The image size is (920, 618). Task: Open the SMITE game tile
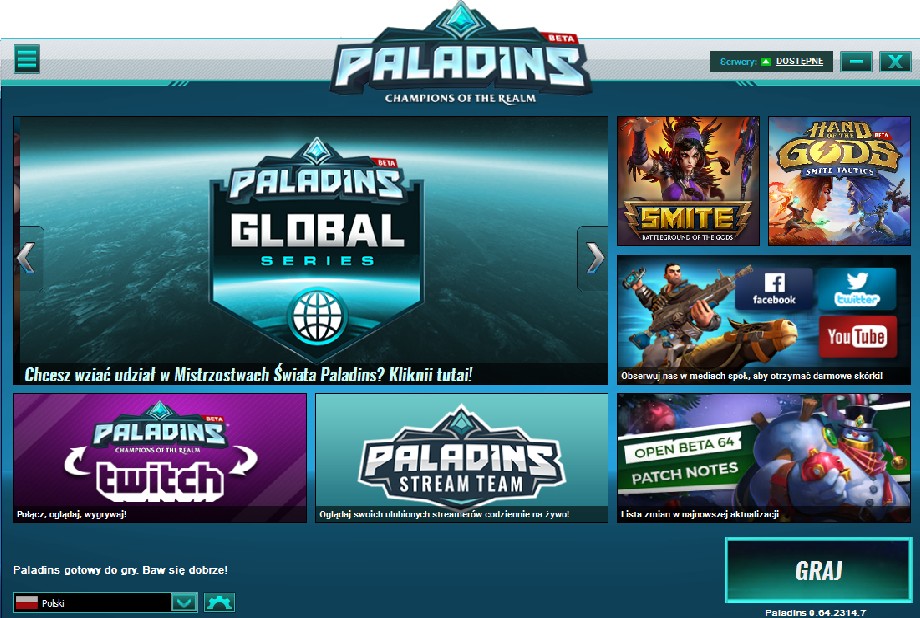[688, 181]
